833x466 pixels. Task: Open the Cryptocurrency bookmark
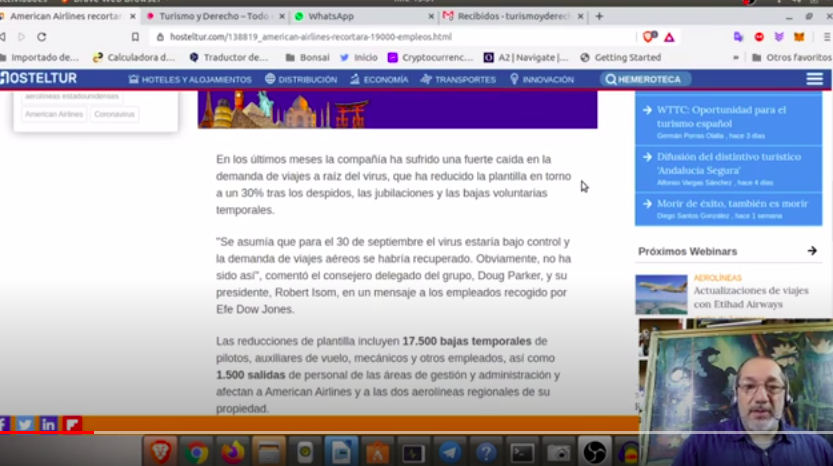(430, 57)
